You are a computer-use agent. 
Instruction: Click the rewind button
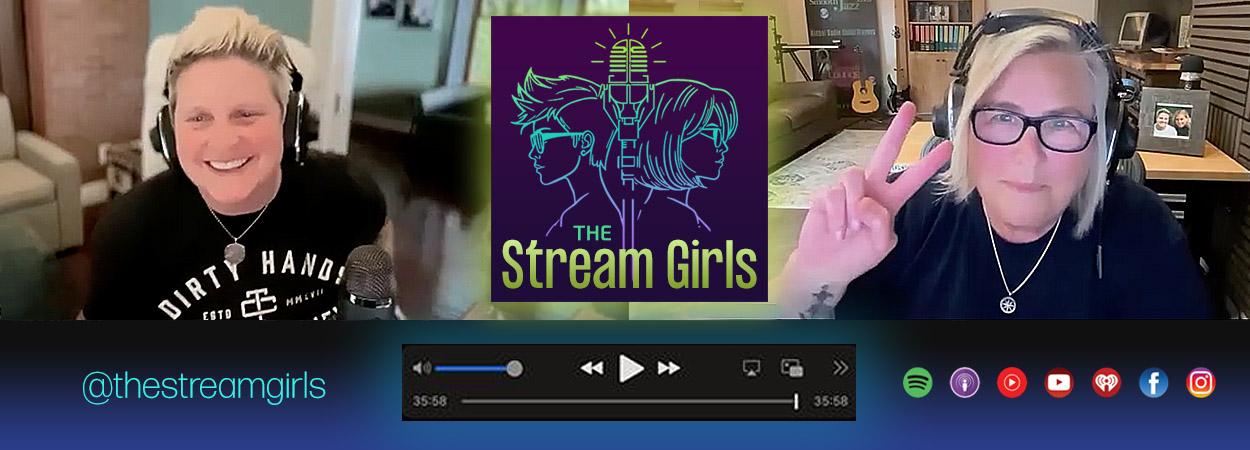coord(592,368)
